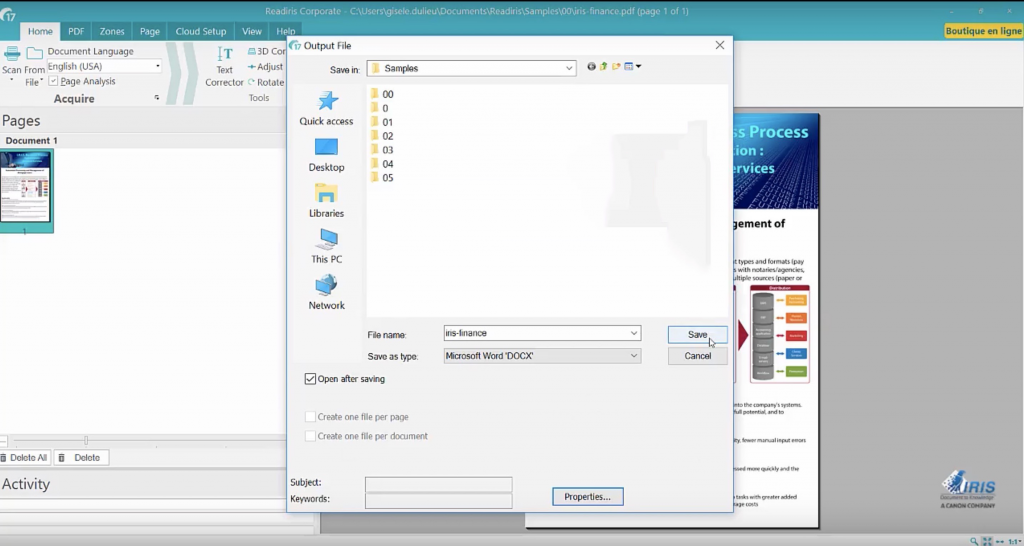This screenshot has width=1024, height=546.
Task: Select the folder named 05
Action: coord(381,178)
